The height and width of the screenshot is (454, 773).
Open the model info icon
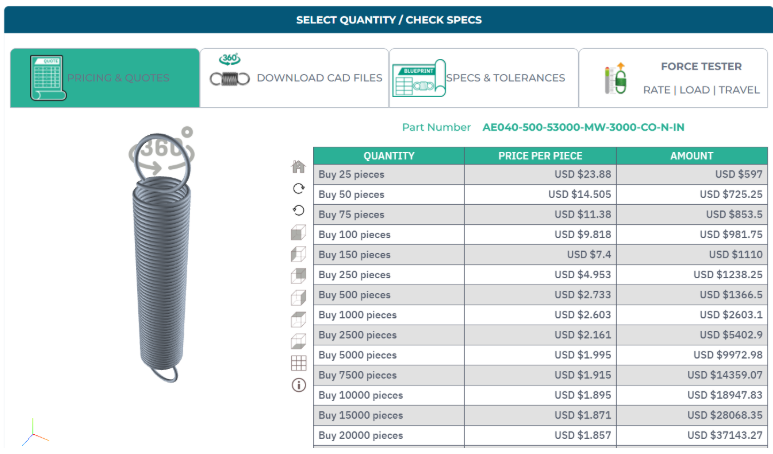298,385
